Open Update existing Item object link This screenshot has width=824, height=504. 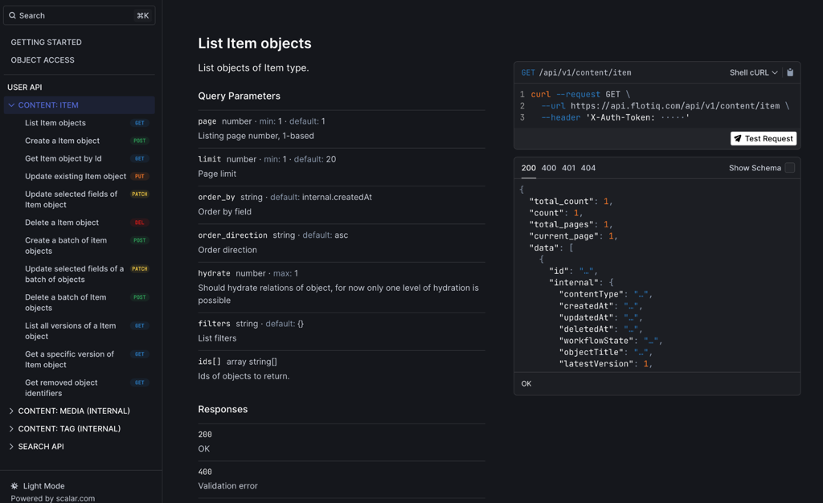[x=76, y=177]
